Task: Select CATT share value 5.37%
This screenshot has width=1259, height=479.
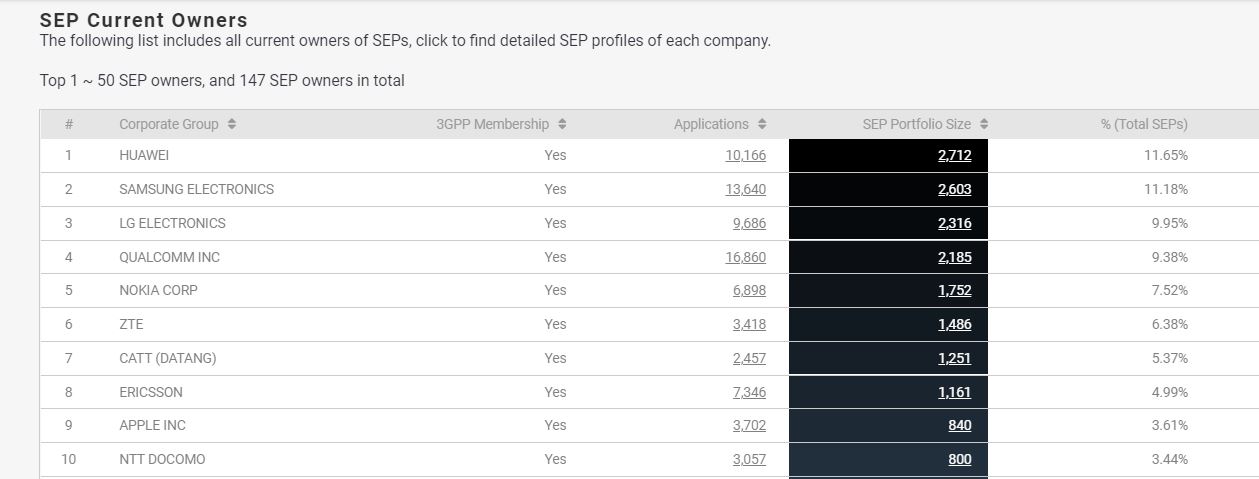Action: [x=1170, y=358]
